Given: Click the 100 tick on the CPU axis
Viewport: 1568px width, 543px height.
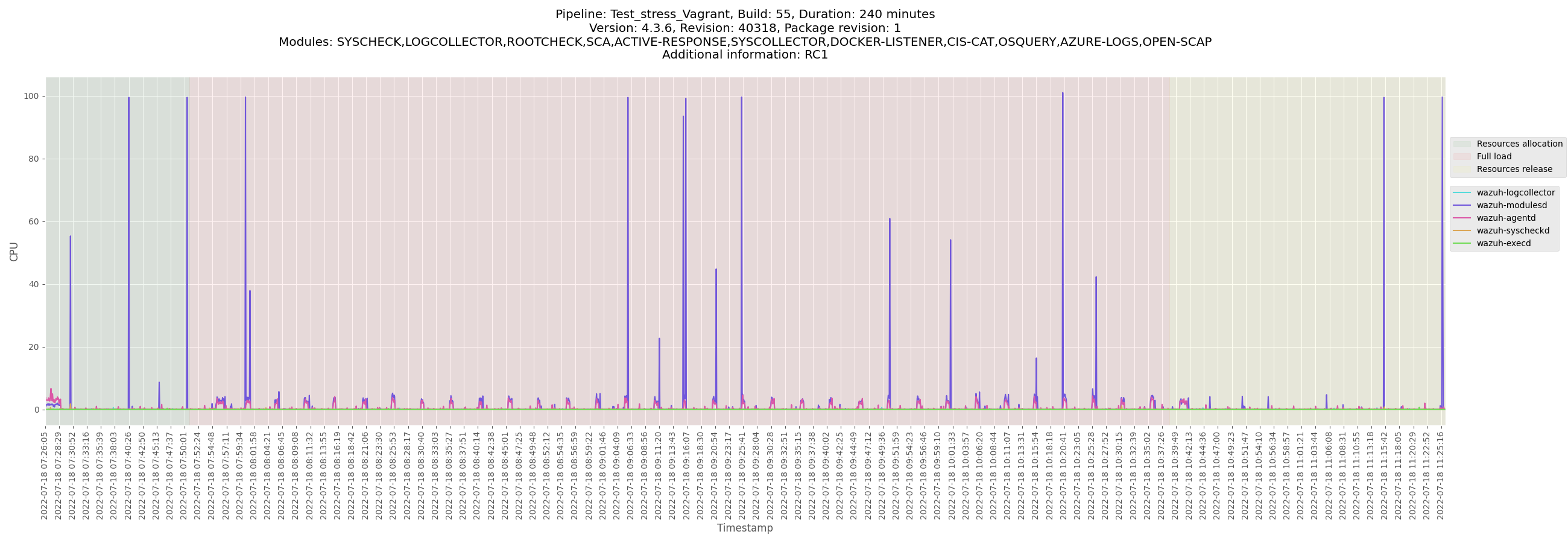Looking at the screenshot, I should point(31,96).
